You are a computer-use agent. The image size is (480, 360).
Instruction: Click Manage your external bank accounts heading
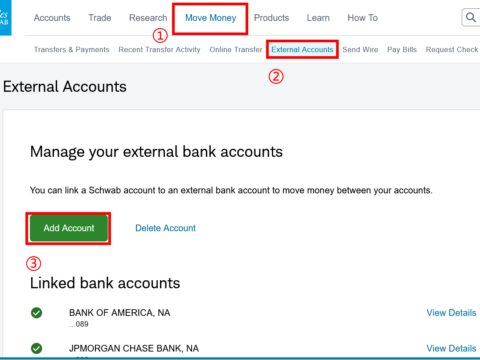pos(156,152)
